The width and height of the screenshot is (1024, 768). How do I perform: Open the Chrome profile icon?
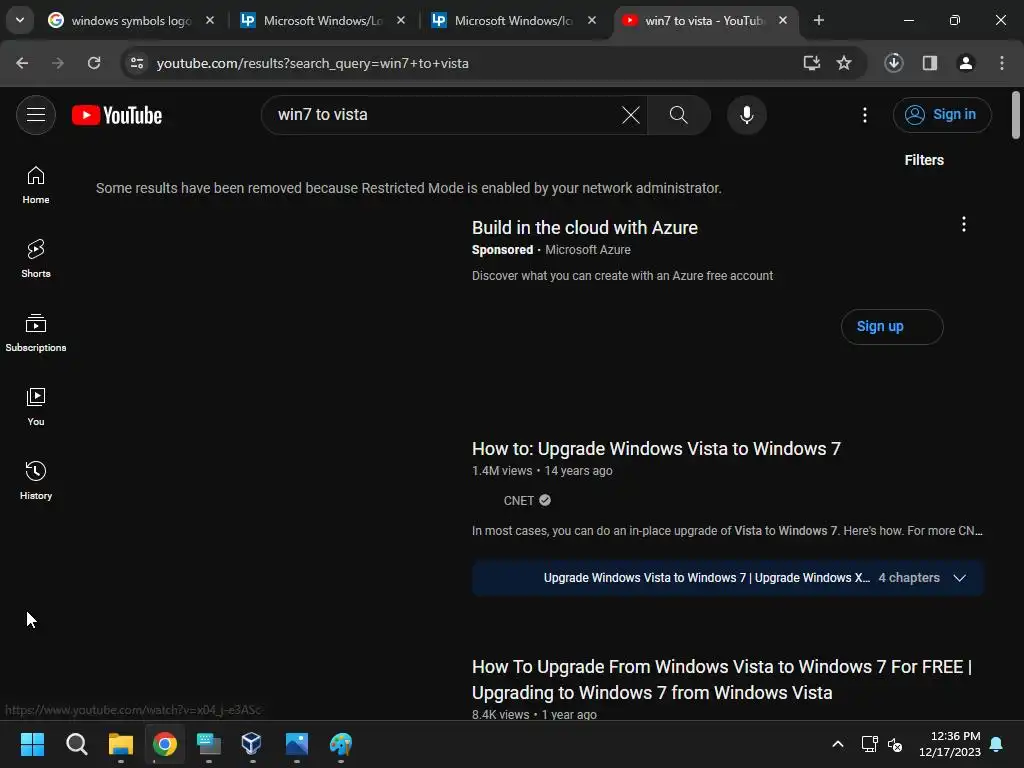(966, 63)
